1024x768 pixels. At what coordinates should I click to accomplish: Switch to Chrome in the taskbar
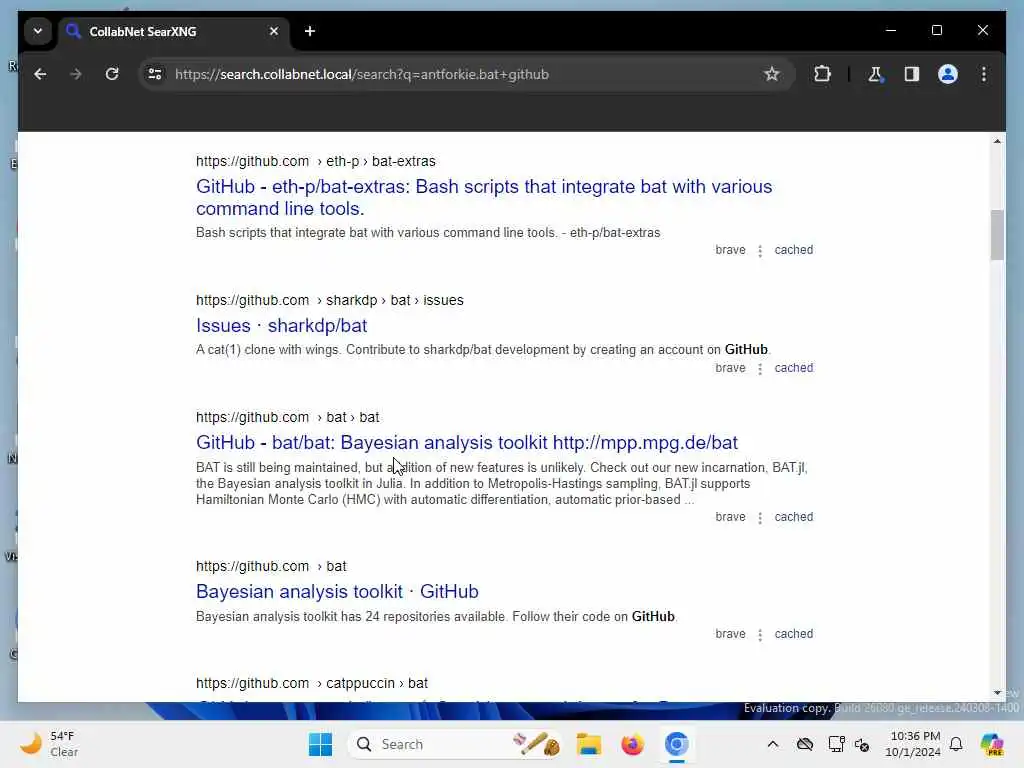(677, 744)
